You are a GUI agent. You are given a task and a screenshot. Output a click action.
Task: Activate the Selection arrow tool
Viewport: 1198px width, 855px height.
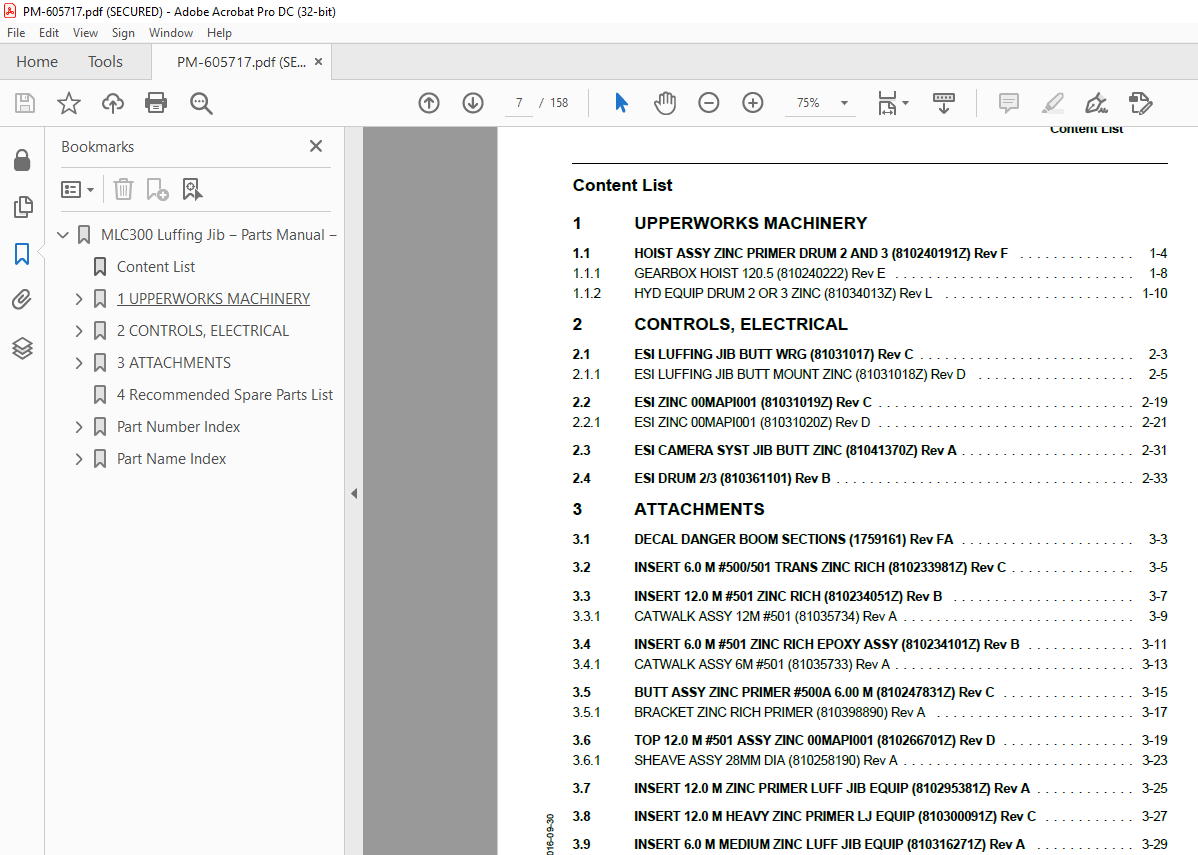[621, 103]
